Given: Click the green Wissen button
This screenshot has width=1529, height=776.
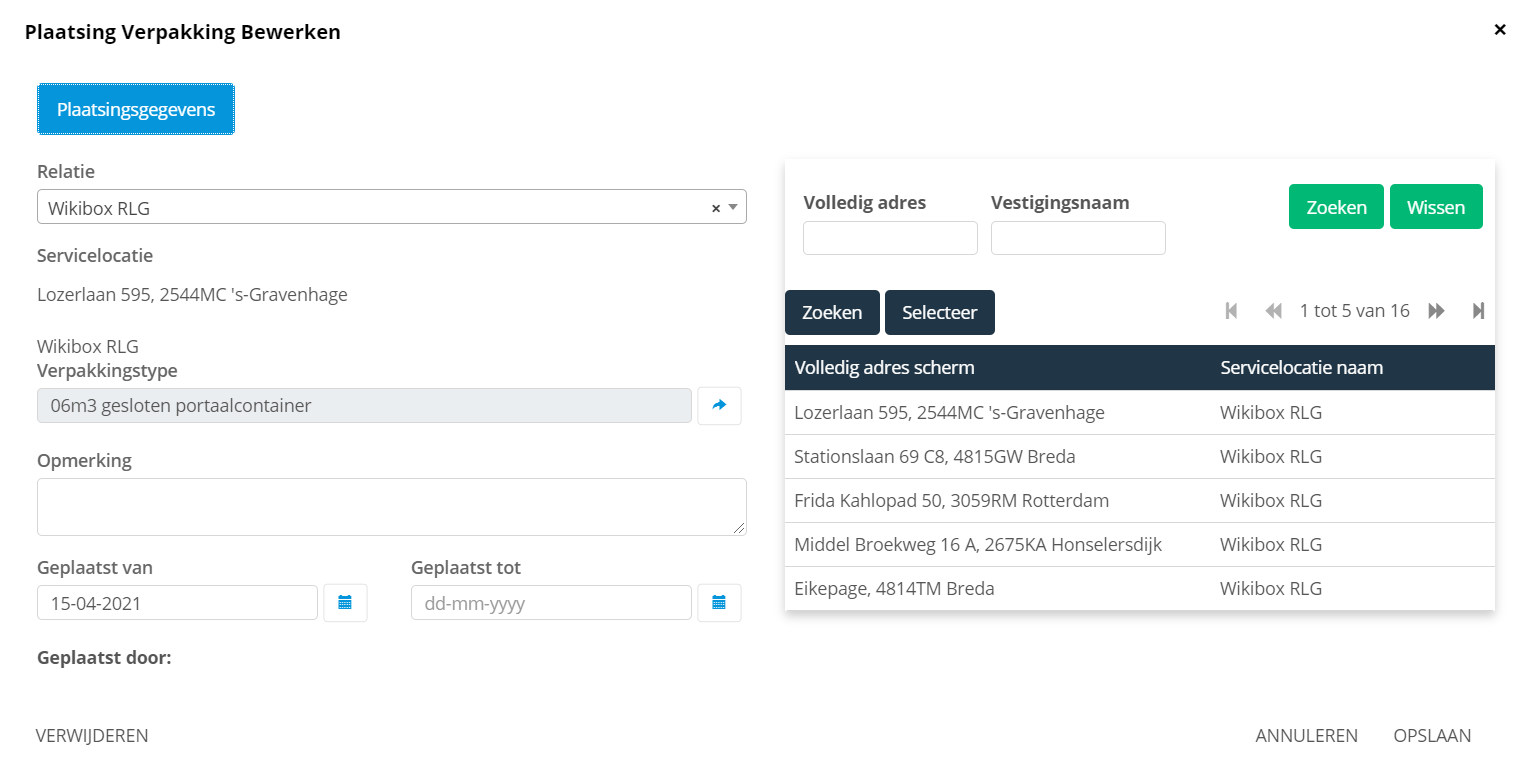Looking at the screenshot, I should point(1436,207).
